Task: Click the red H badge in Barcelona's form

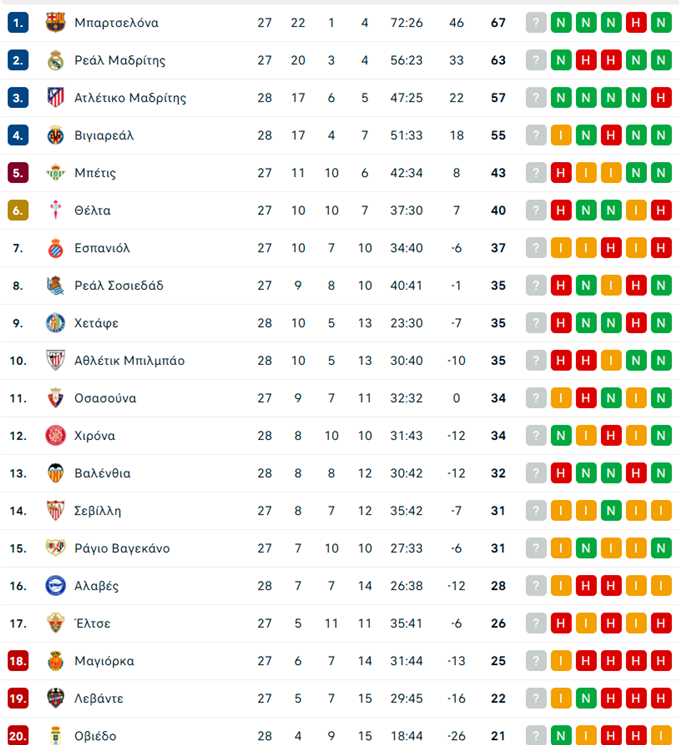Action: pos(635,23)
